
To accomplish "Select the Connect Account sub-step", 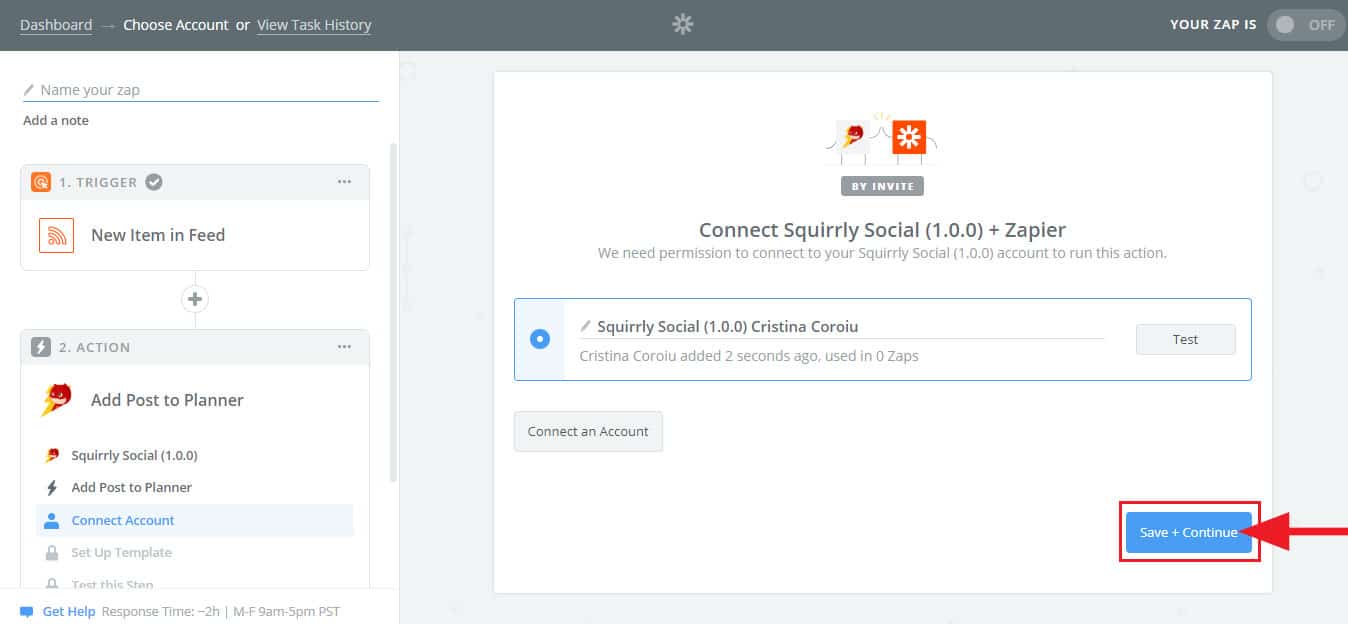I will pos(195,520).
